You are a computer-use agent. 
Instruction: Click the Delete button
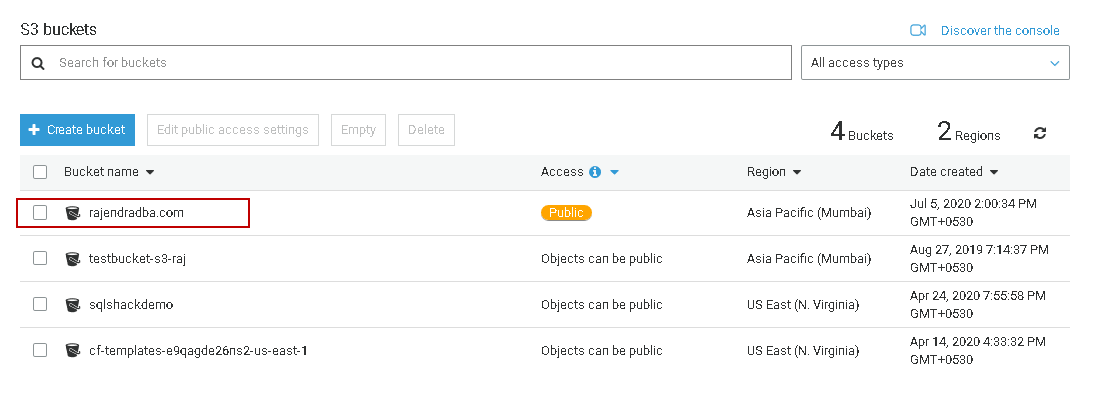pos(426,130)
